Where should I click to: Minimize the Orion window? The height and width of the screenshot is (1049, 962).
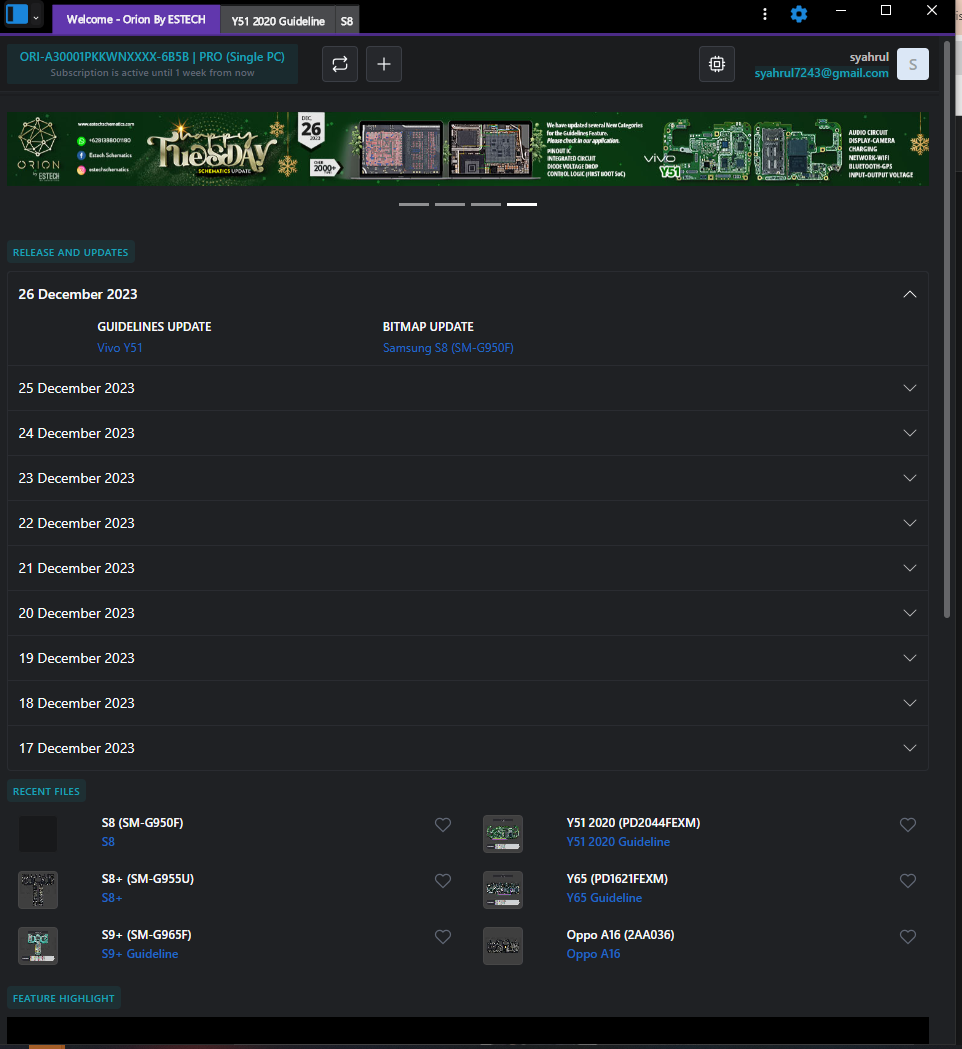(841, 11)
